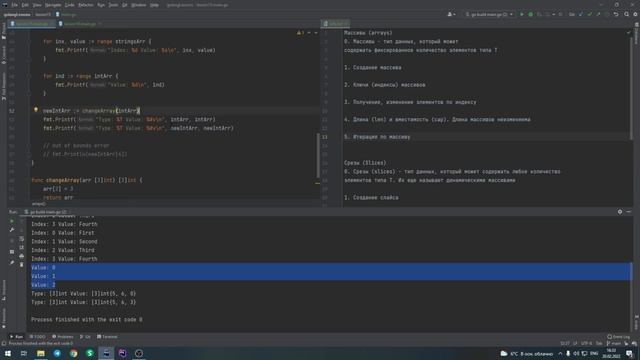This screenshot has height=360, width=640.
Task: Click the wrench settings icon in Run panel
Action: click(12, 230)
